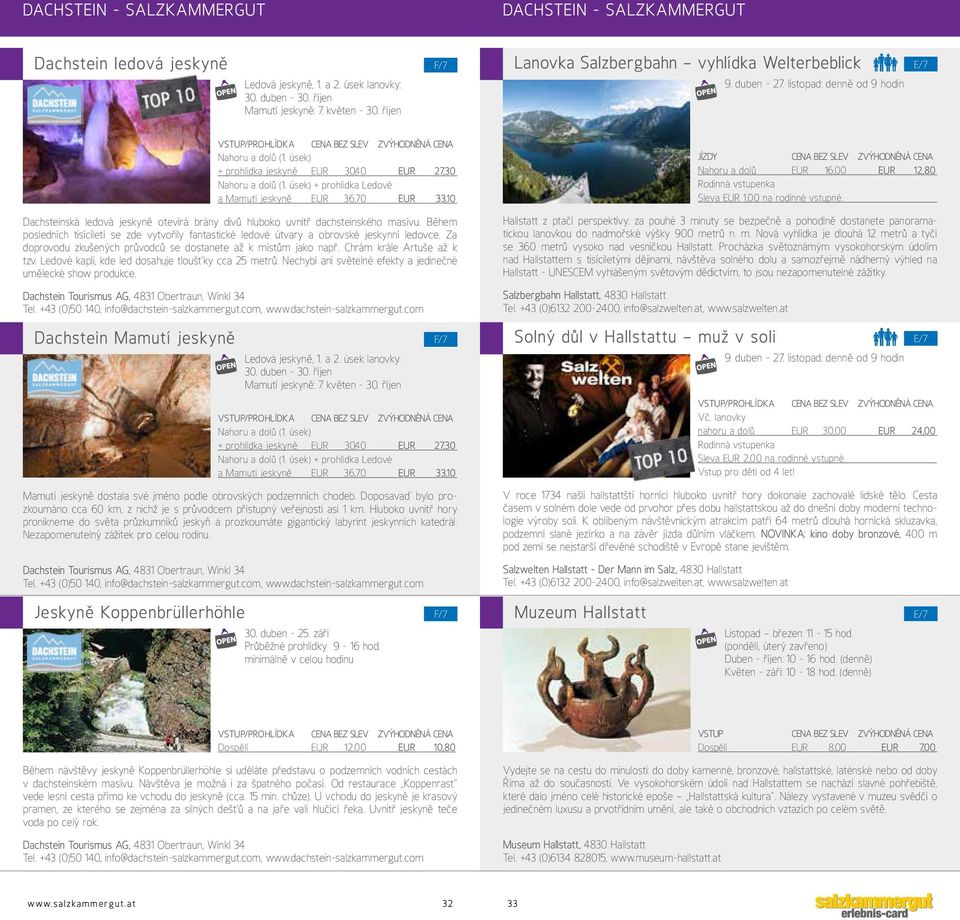Click ledová jeskyně info@dachstein-salzkammergut.com email

coord(183,309)
